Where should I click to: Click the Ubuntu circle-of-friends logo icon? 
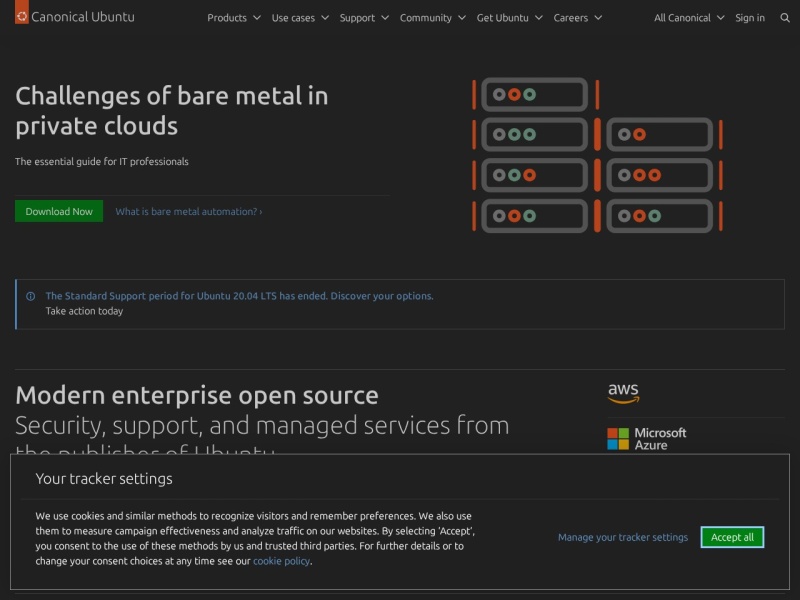tap(21, 15)
